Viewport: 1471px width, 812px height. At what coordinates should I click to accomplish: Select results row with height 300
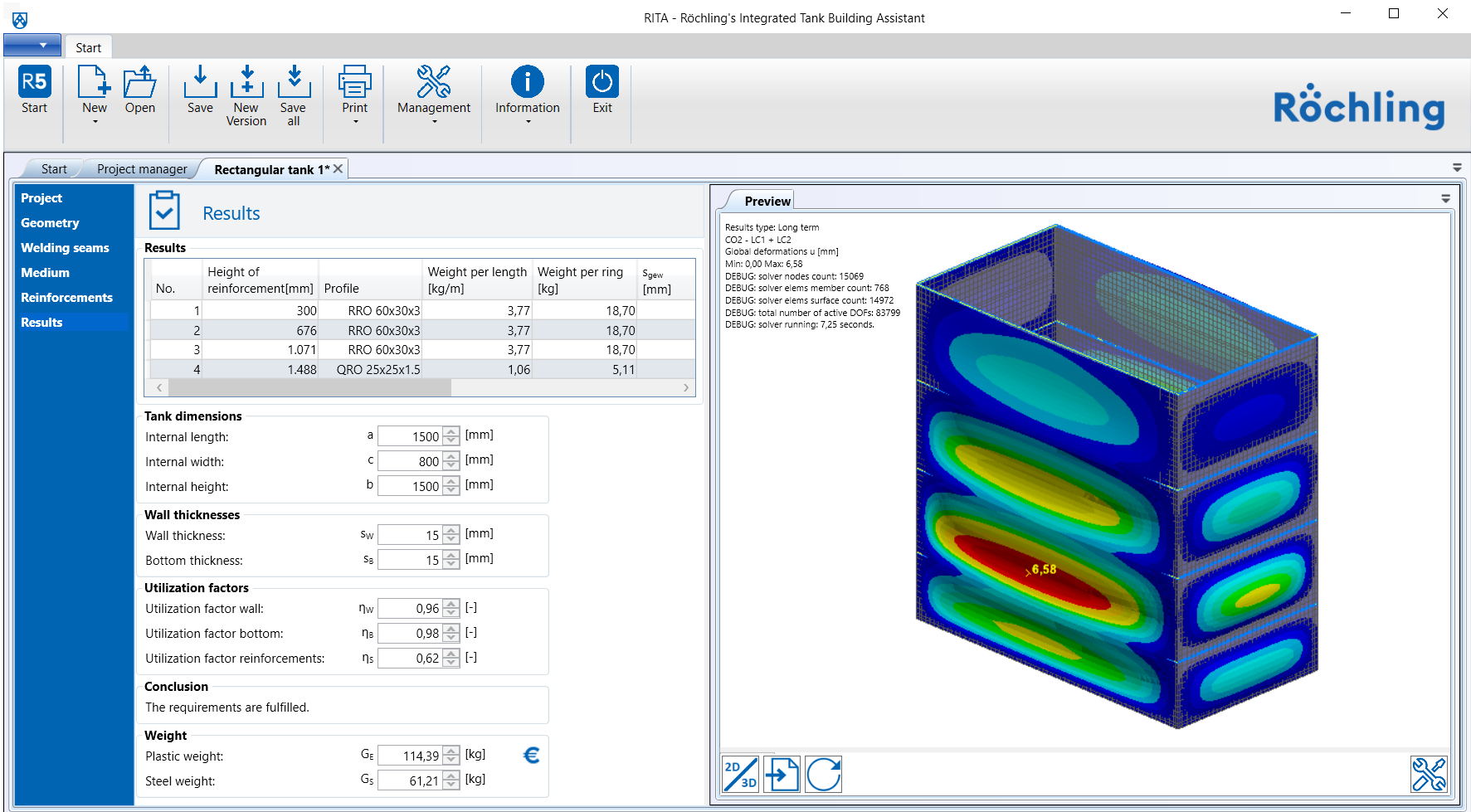(x=421, y=310)
